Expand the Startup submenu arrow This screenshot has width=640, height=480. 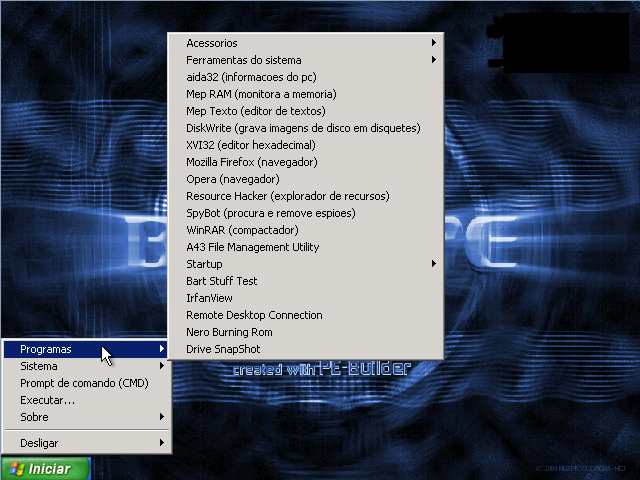point(434,264)
